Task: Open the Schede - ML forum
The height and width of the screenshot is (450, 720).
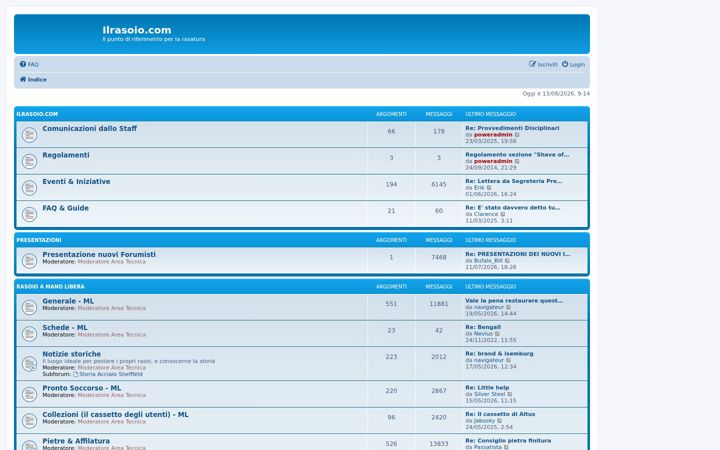Action: pos(65,328)
